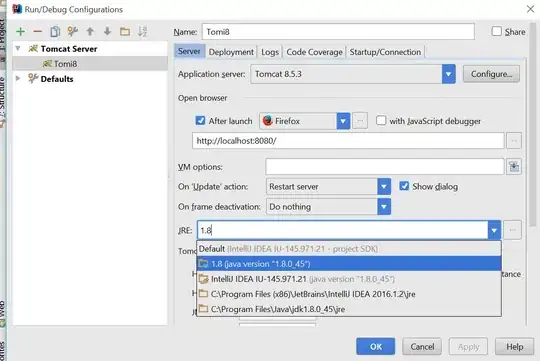This screenshot has height=361, width=540.
Task: Uncheck the Show dialog checkbox
Action: [404, 186]
